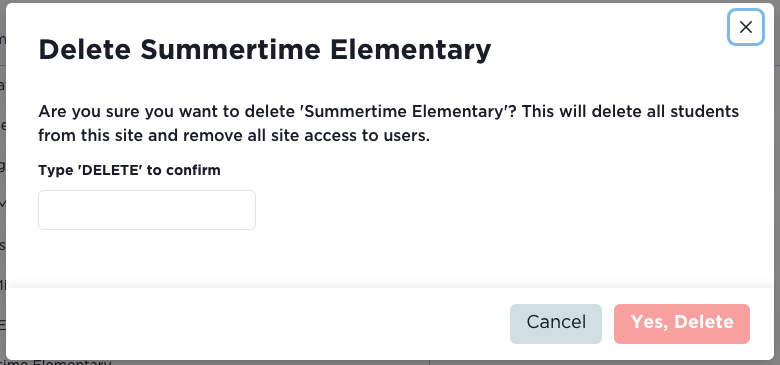Click the word 'Delete' starting the title
780x365 pixels.
(84, 50)
